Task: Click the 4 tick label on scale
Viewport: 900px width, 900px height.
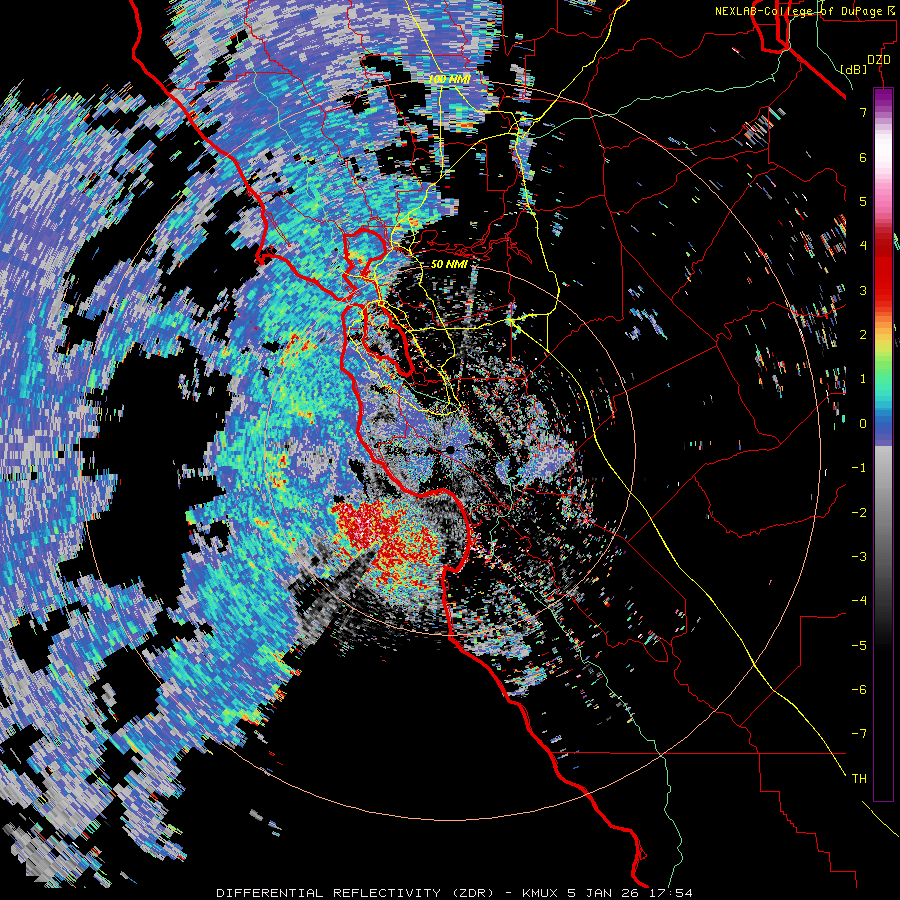Action: [863, 246]
